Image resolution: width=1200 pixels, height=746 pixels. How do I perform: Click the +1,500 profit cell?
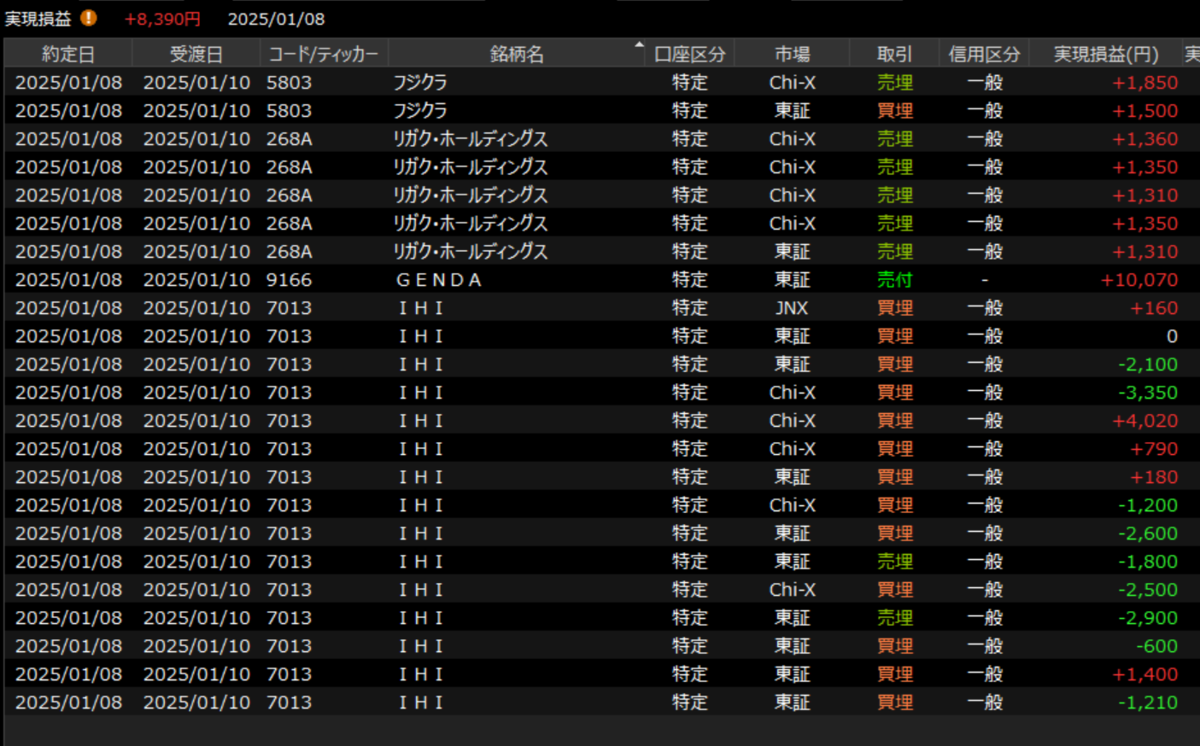pyautogui.click(x=1145, y=110)
